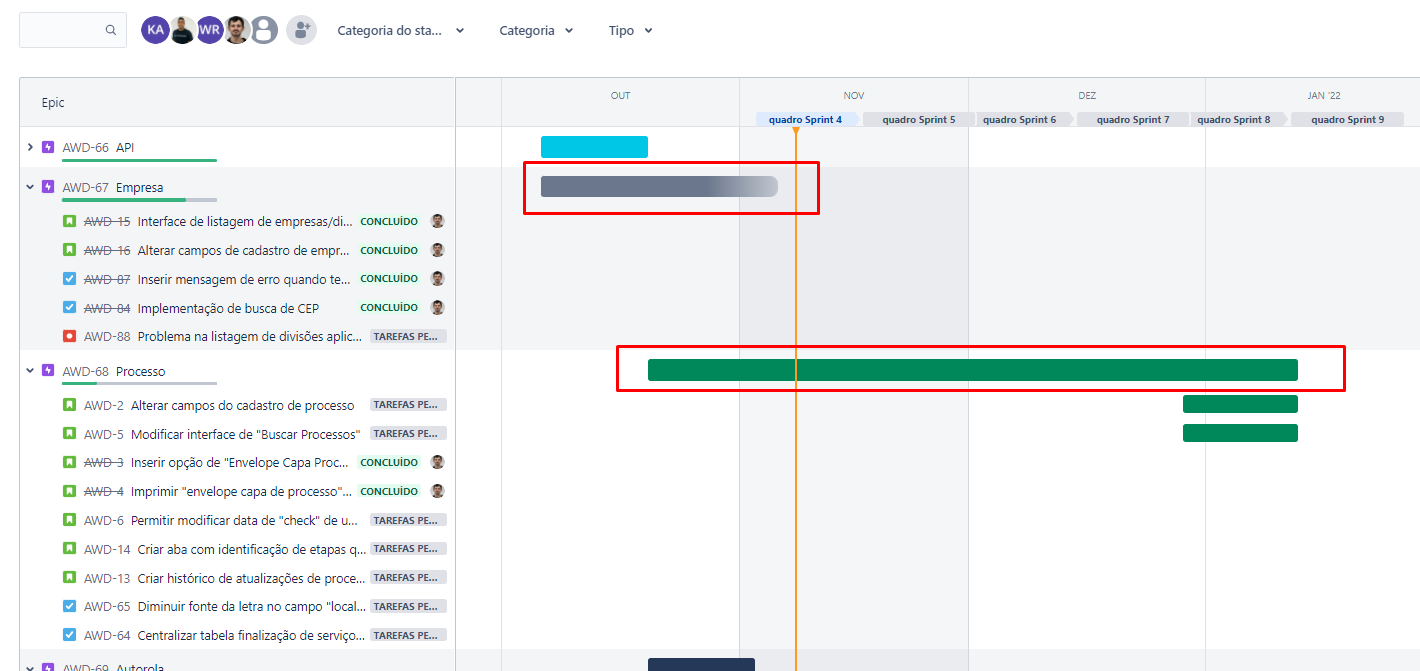Click TAREFAS PE... status on AWD-64 row
Viewport: 1420px width, 671px height.
(x=408, y=635)
